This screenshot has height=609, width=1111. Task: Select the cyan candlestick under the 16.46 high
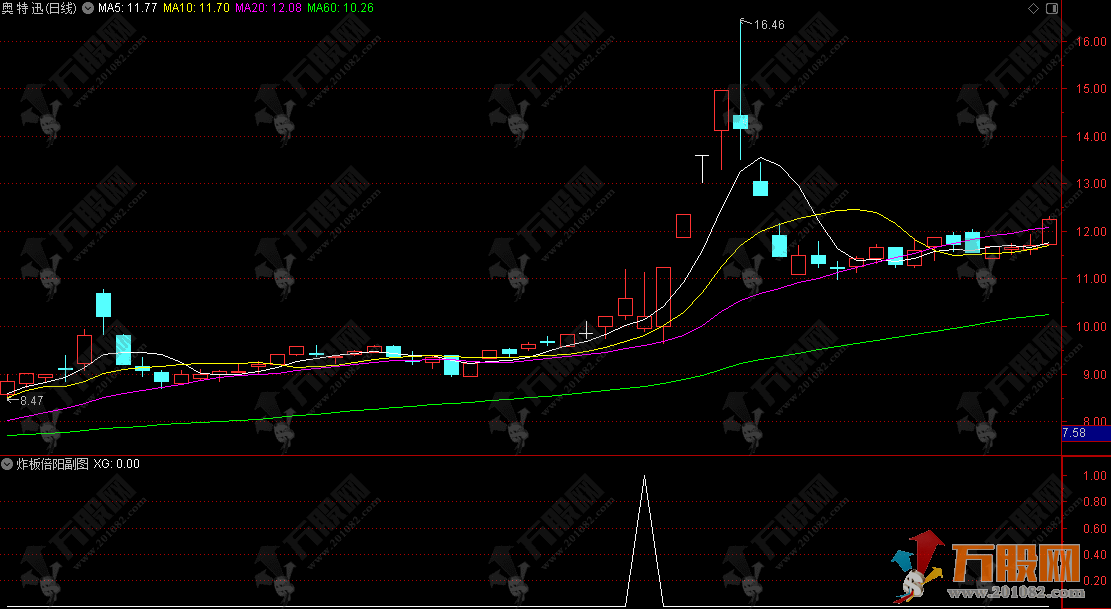tap(740, 122)
